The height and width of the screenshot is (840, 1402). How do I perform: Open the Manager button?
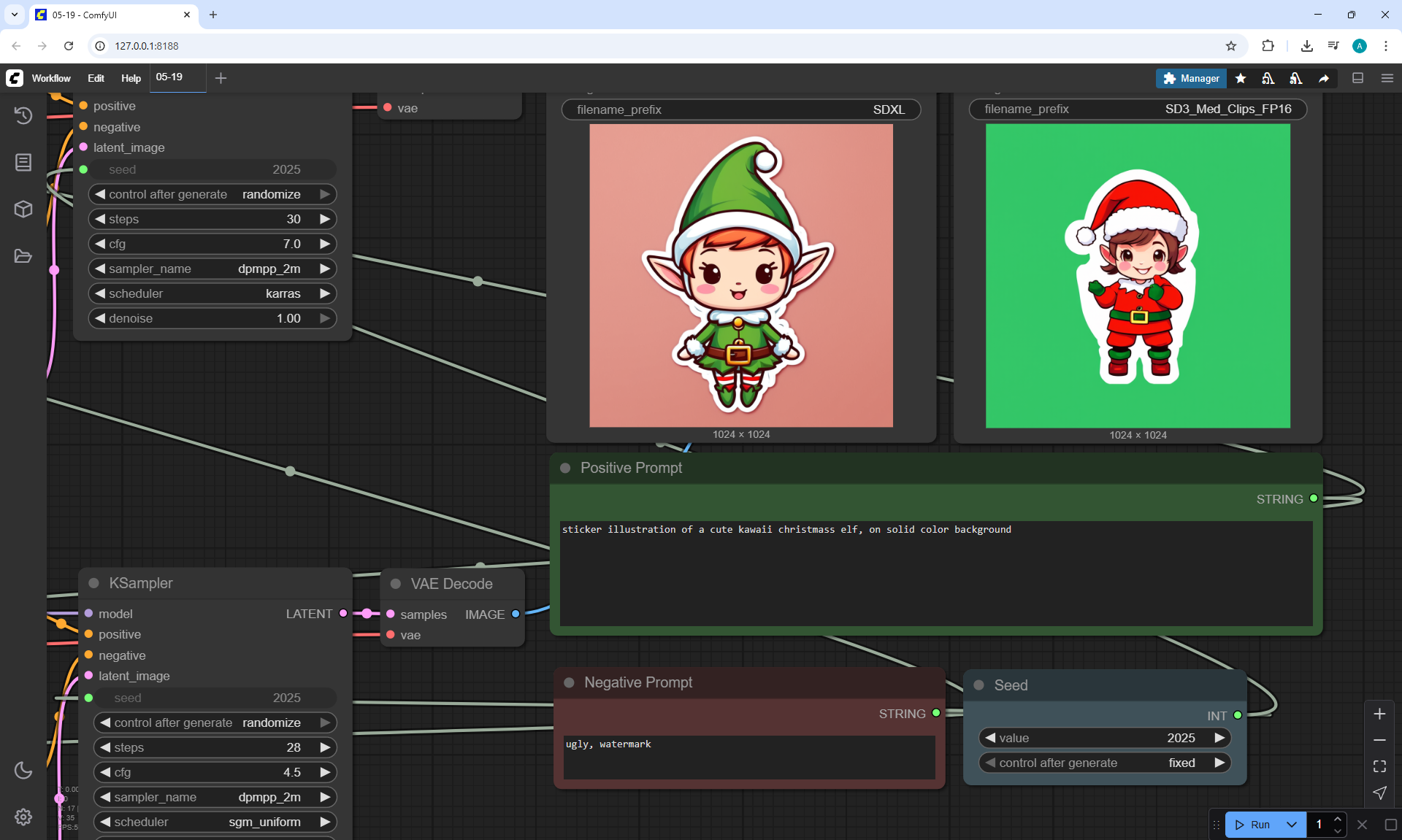[1191, 78]
